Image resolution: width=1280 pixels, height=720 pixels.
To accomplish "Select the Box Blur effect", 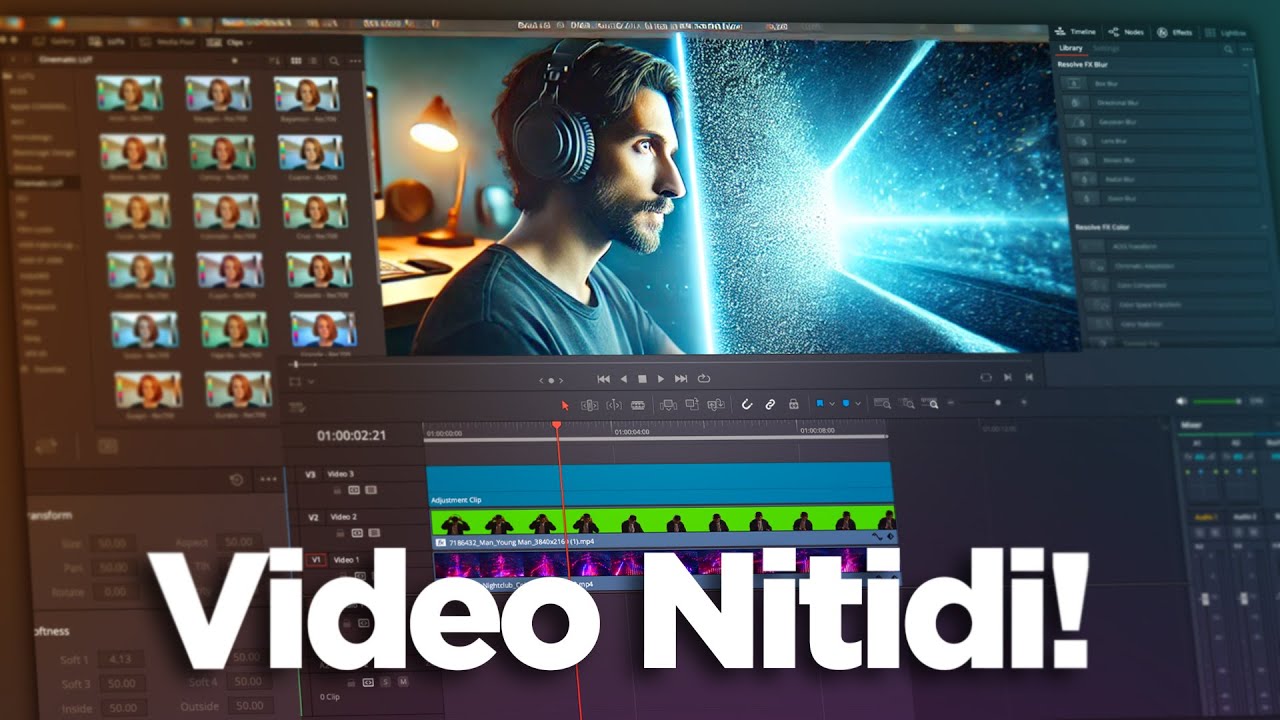I will click(1154, 84).
